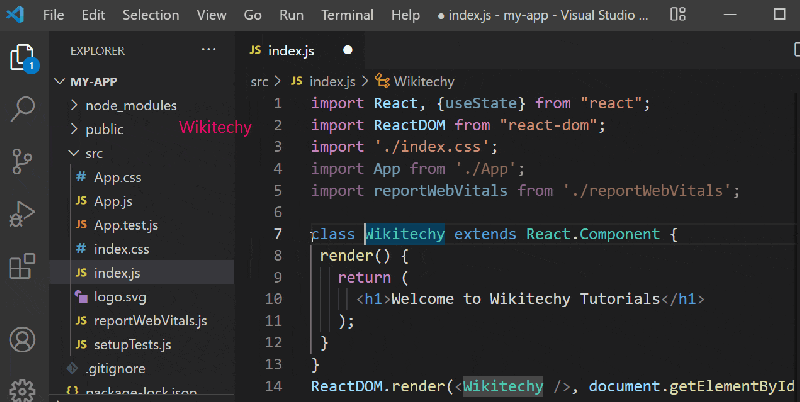
Task: Collapse the src folder
Action: coord(74,153)
